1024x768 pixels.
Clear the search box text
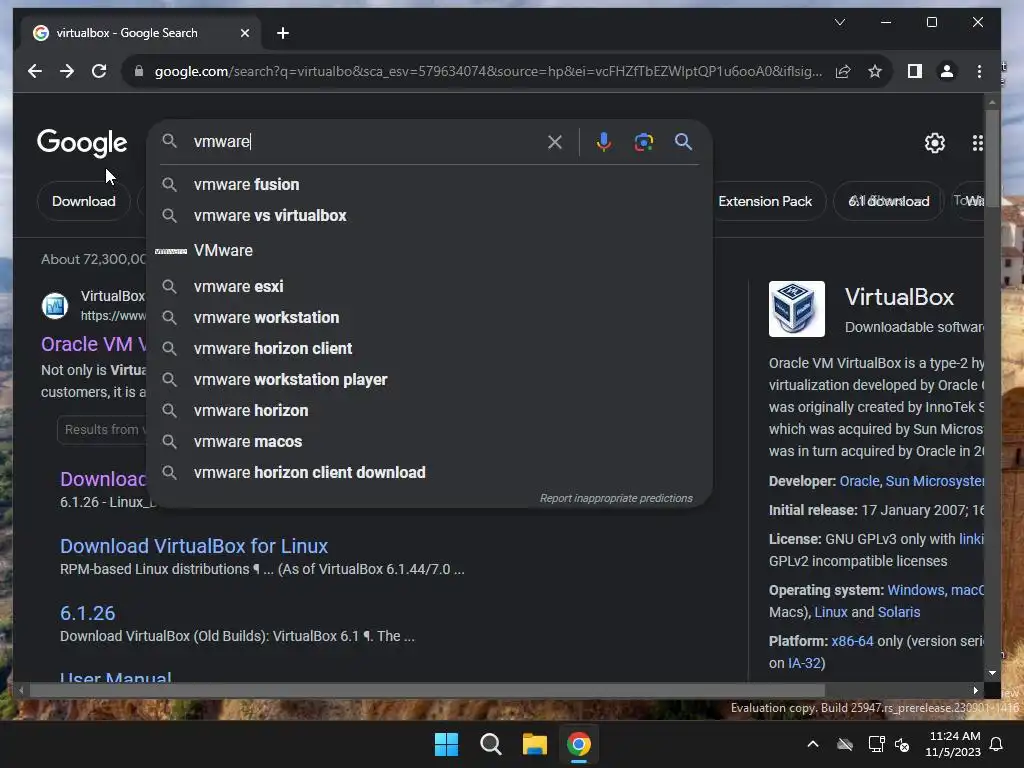point(554,142)
